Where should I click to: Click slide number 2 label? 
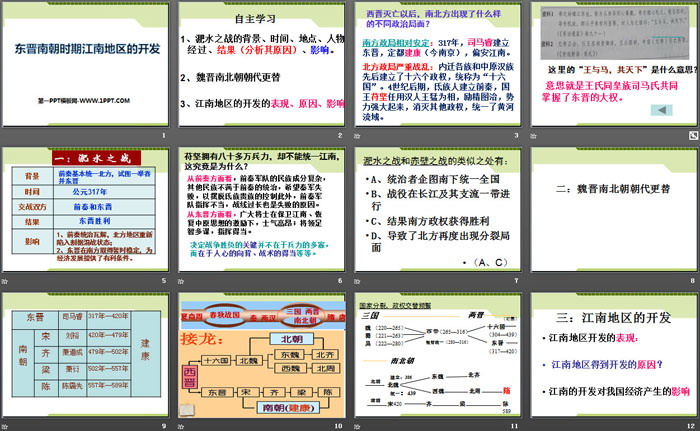coord(340,135)
